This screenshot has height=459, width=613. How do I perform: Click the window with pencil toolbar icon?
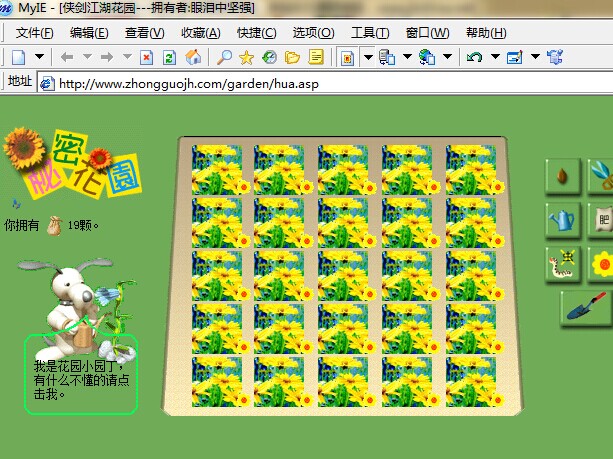click(514, 57)
